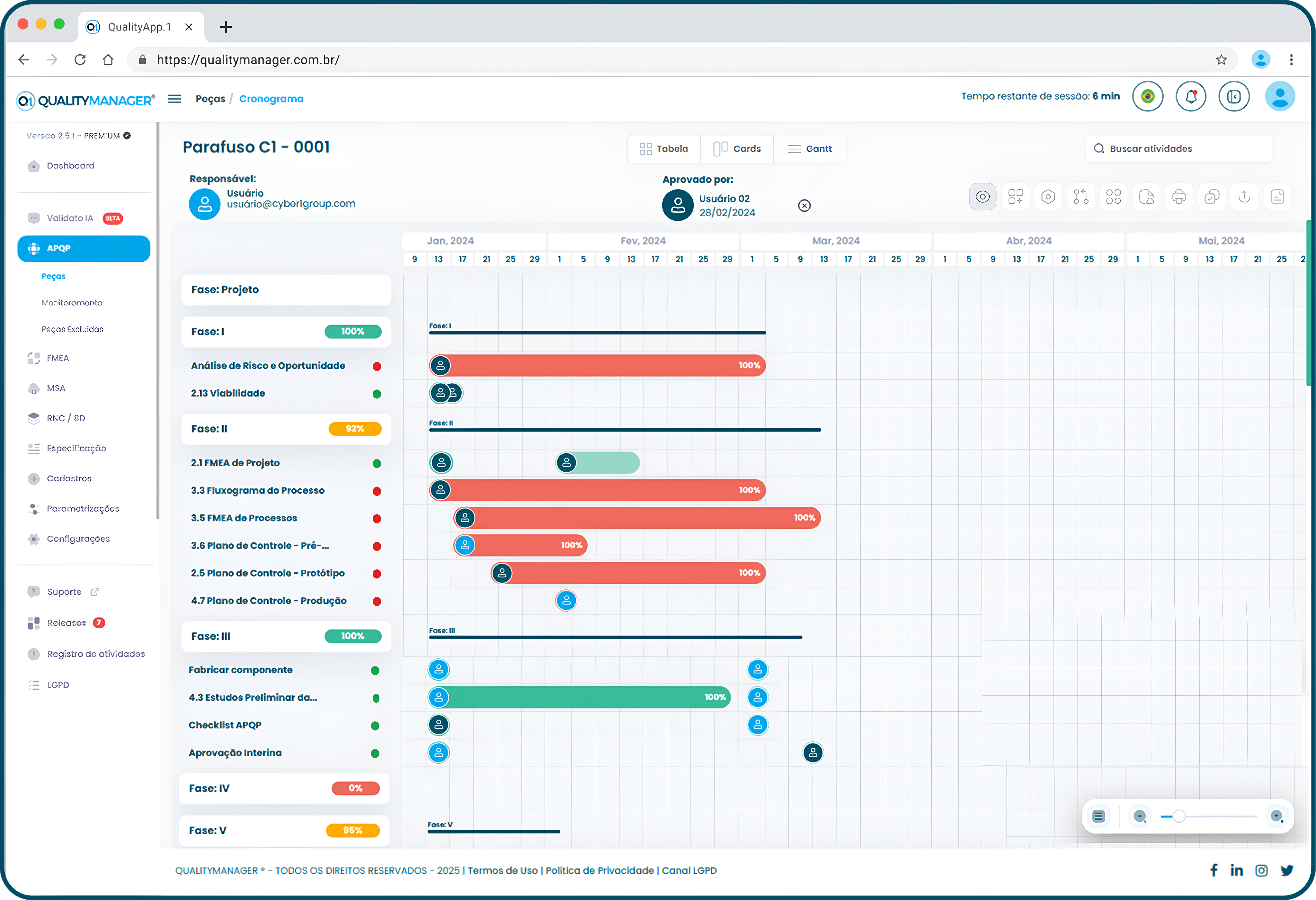This screenshot has width=1316, height=900.
Task: Click the upload arrow icon in toolbar
Action: click(1244, 197)
